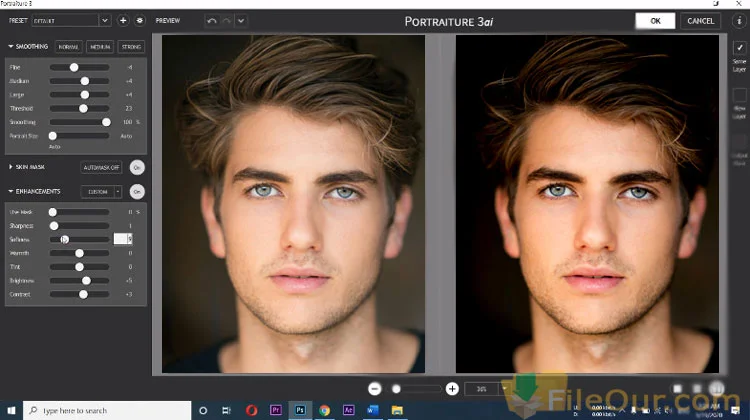Select side-by-side preview view icon
The width and height of the screenshot is (750, 420).
(x=717, y=388)
